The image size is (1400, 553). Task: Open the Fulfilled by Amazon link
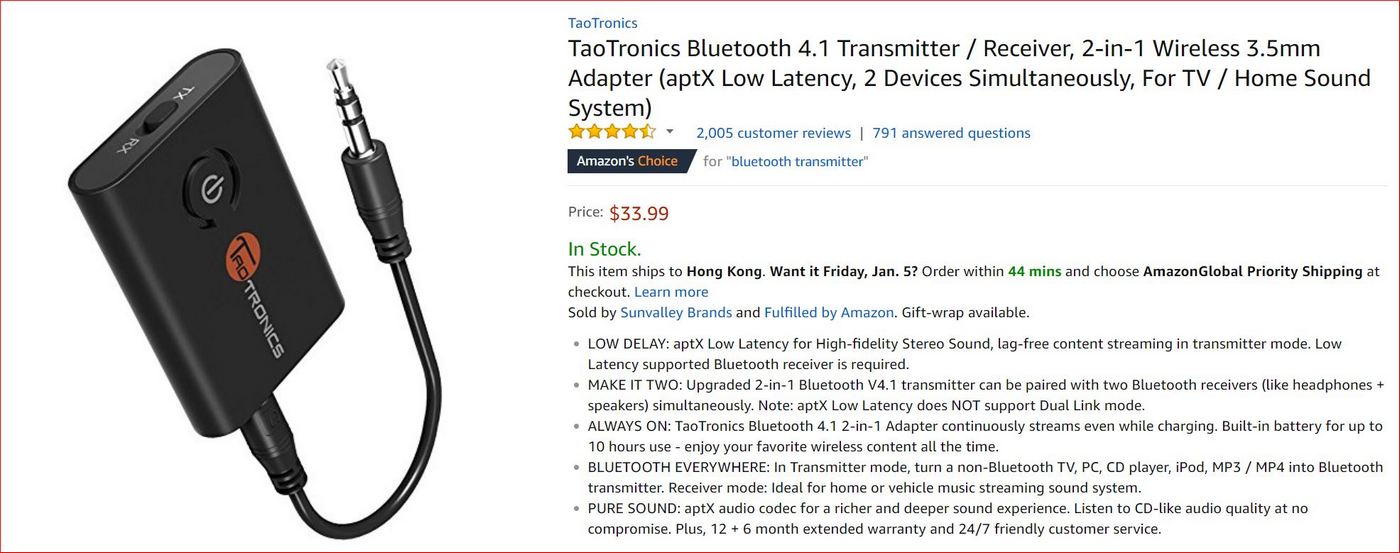click(829, 312)
